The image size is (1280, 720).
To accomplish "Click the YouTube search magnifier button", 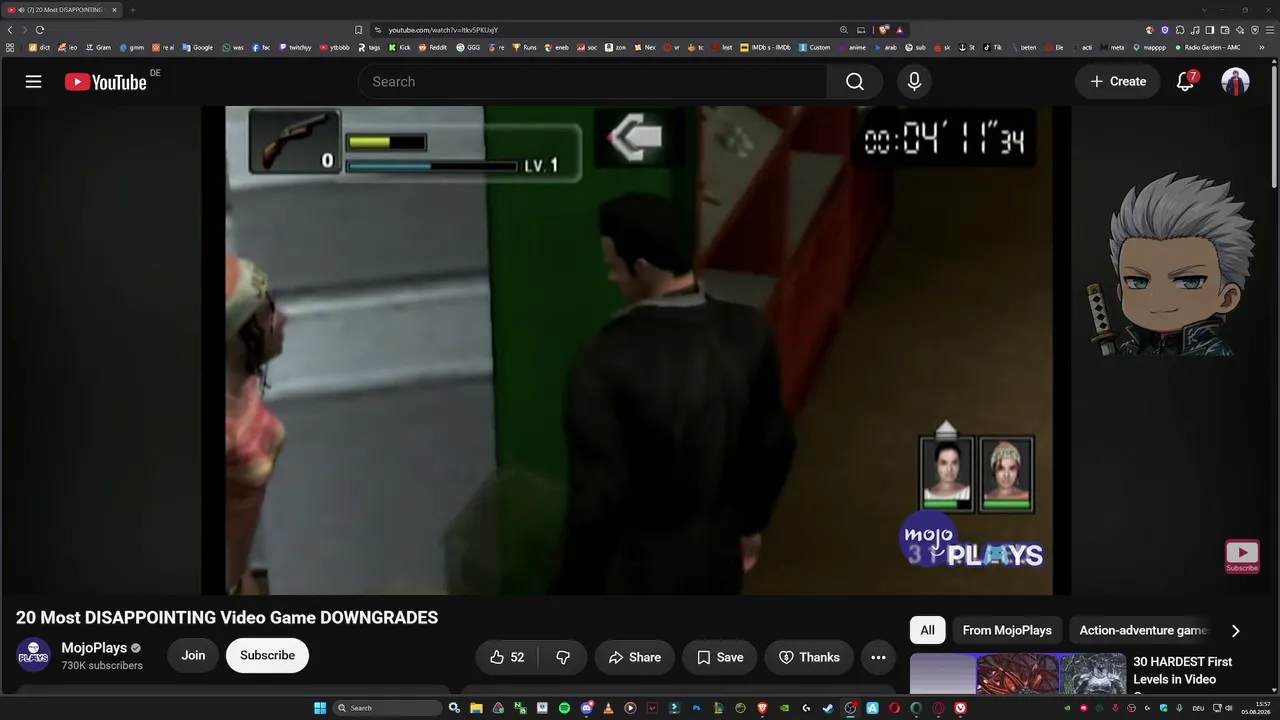I will click(855, 82).
